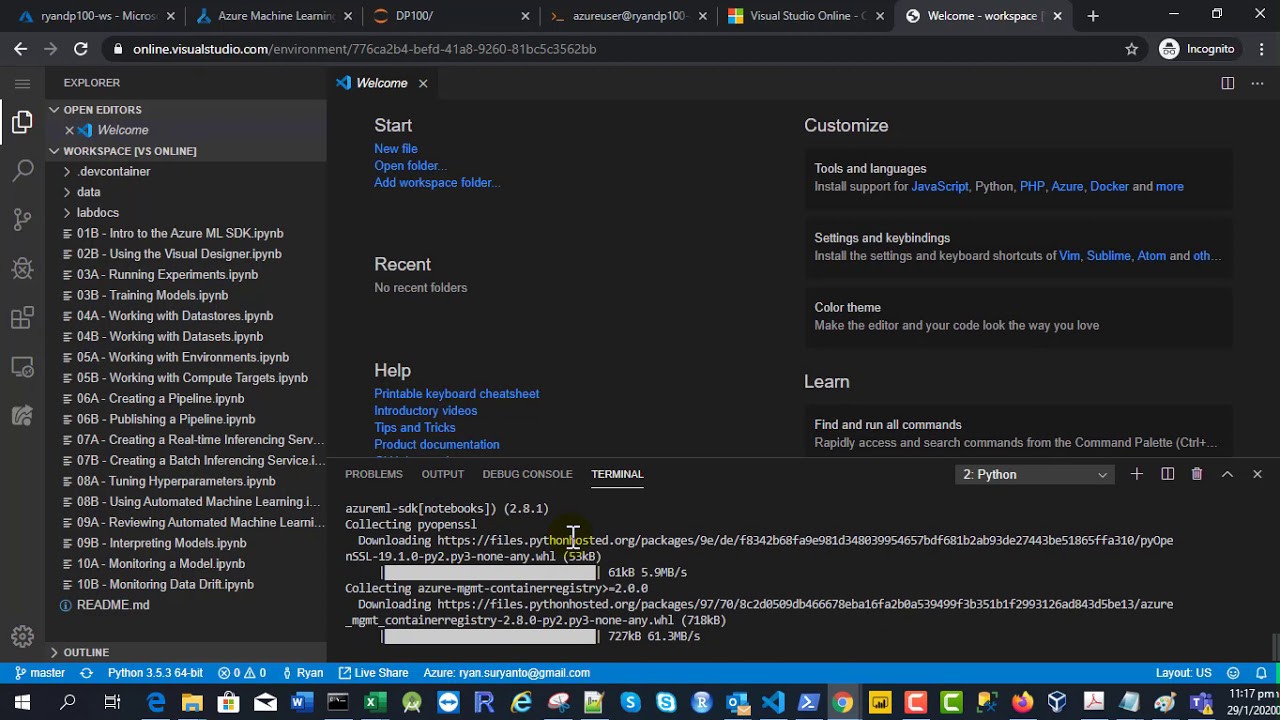The width and height of the screenshot is (1280, 720).
Task: Split the editor right
Action: click(x=1227, y=83)
